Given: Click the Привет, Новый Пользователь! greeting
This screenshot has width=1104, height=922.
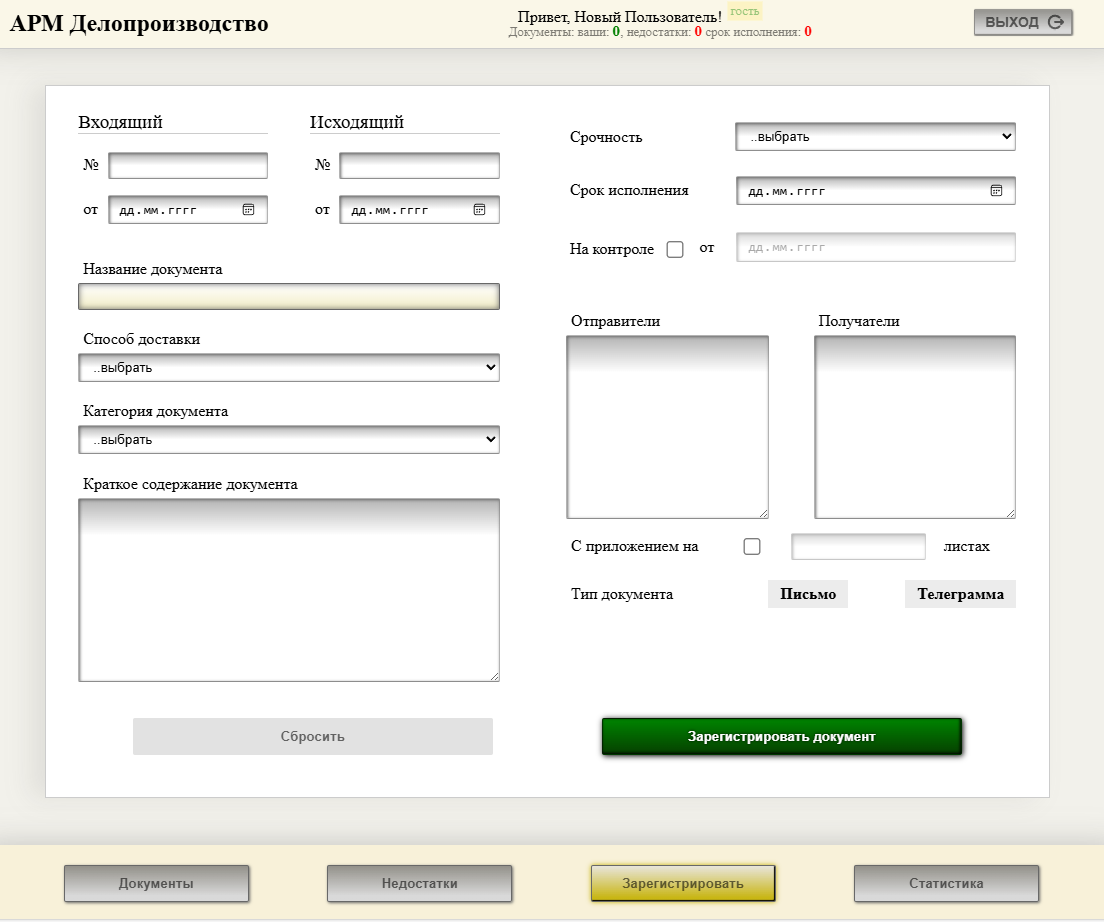Looking at the screenshot, I should click(620, 16).
